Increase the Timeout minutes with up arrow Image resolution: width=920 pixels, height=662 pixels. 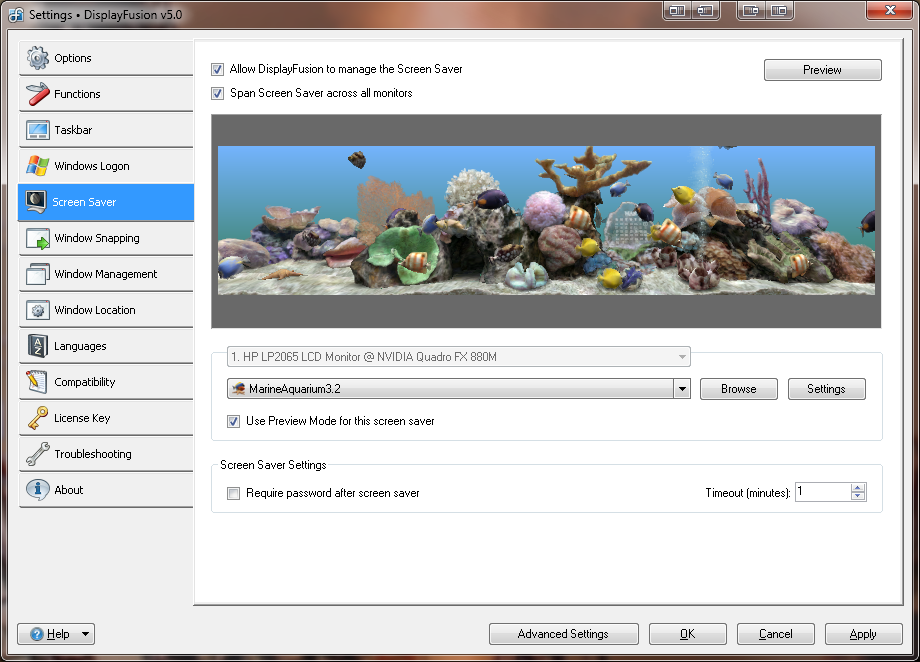point(857,488)
